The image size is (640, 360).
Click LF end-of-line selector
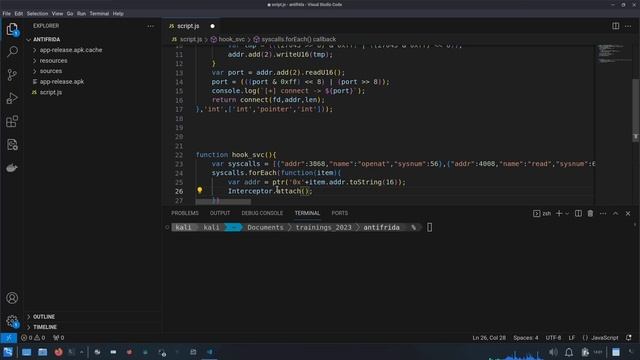tap(572, 338)
